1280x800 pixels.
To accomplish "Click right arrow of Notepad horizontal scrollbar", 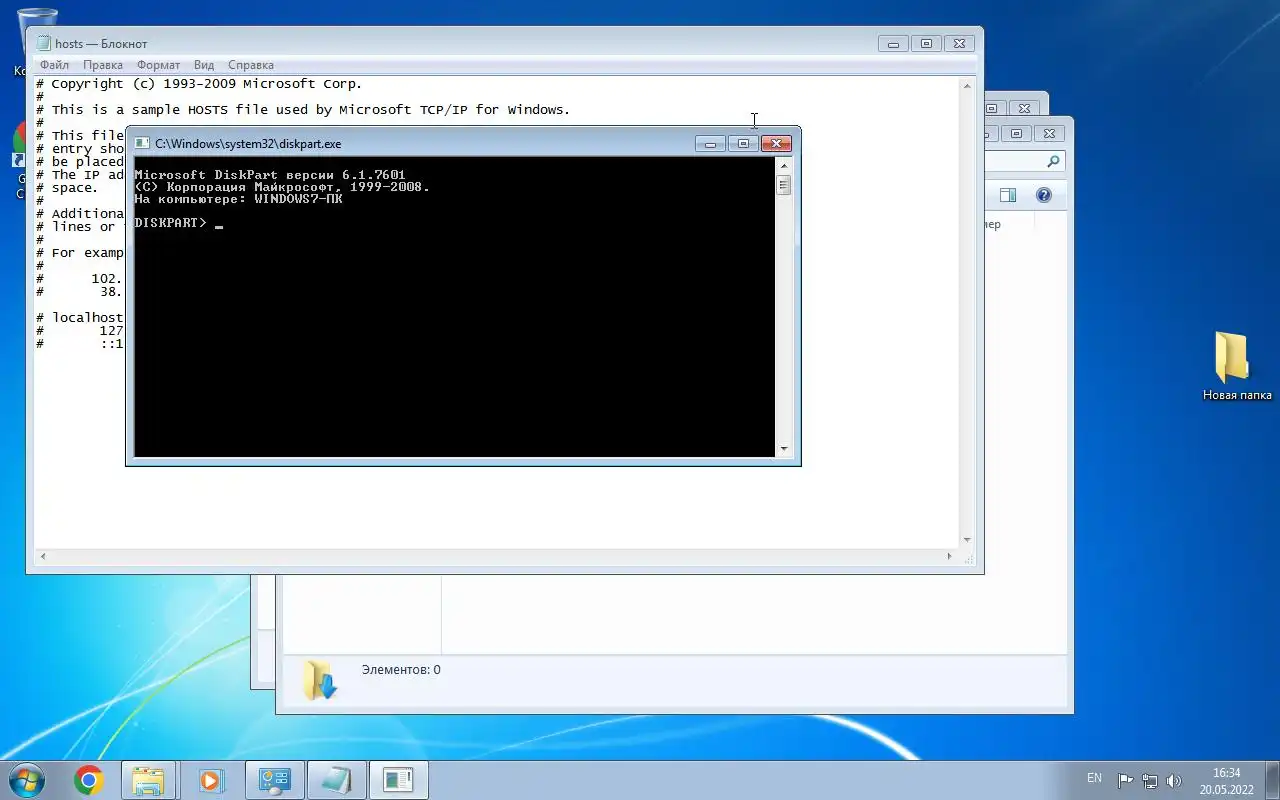I will pos(951,557).
